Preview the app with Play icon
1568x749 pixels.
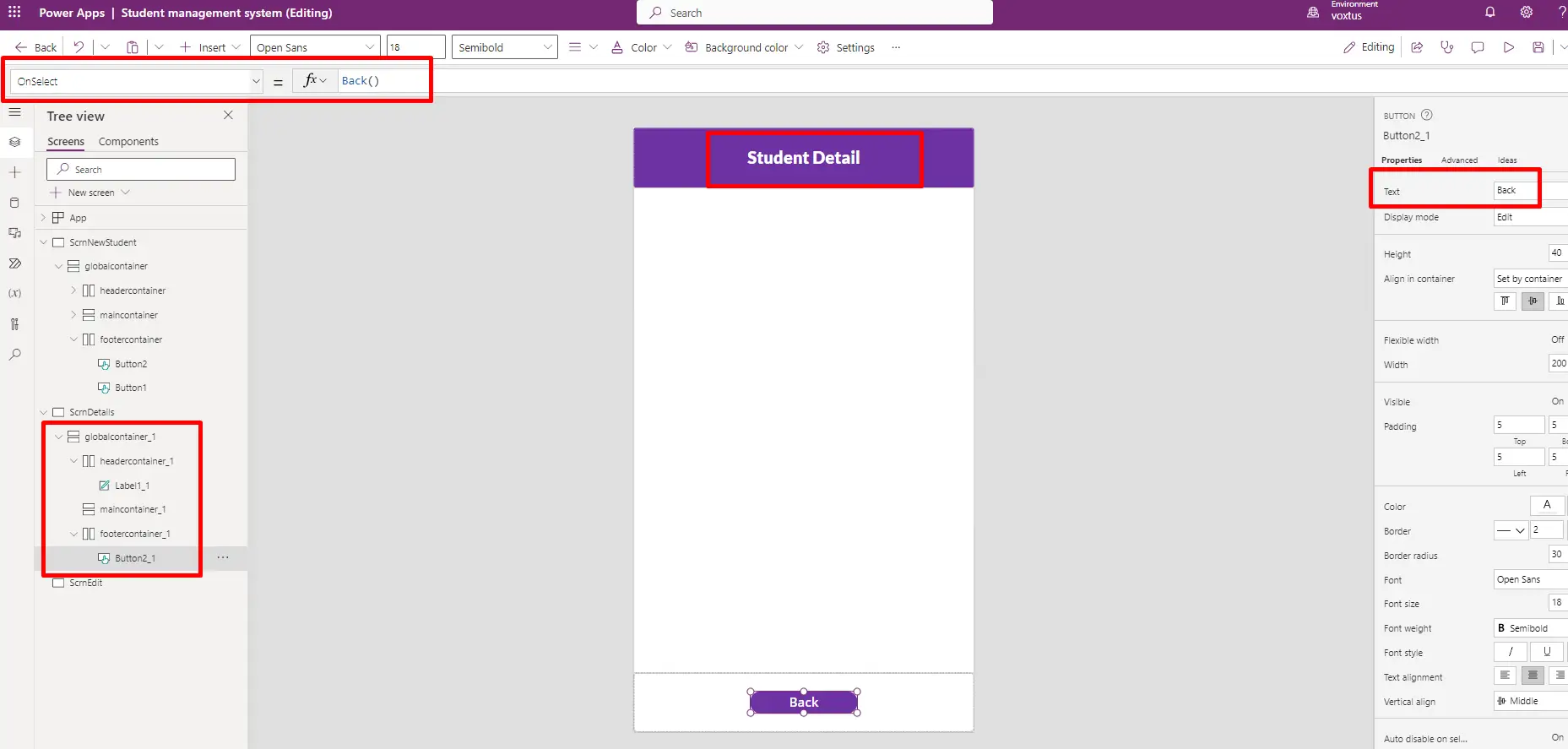1508,47
